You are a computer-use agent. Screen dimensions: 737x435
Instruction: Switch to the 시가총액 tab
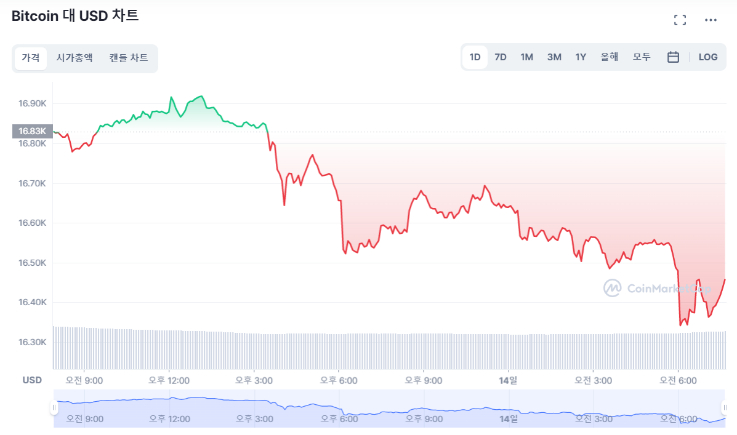[74, 58]
